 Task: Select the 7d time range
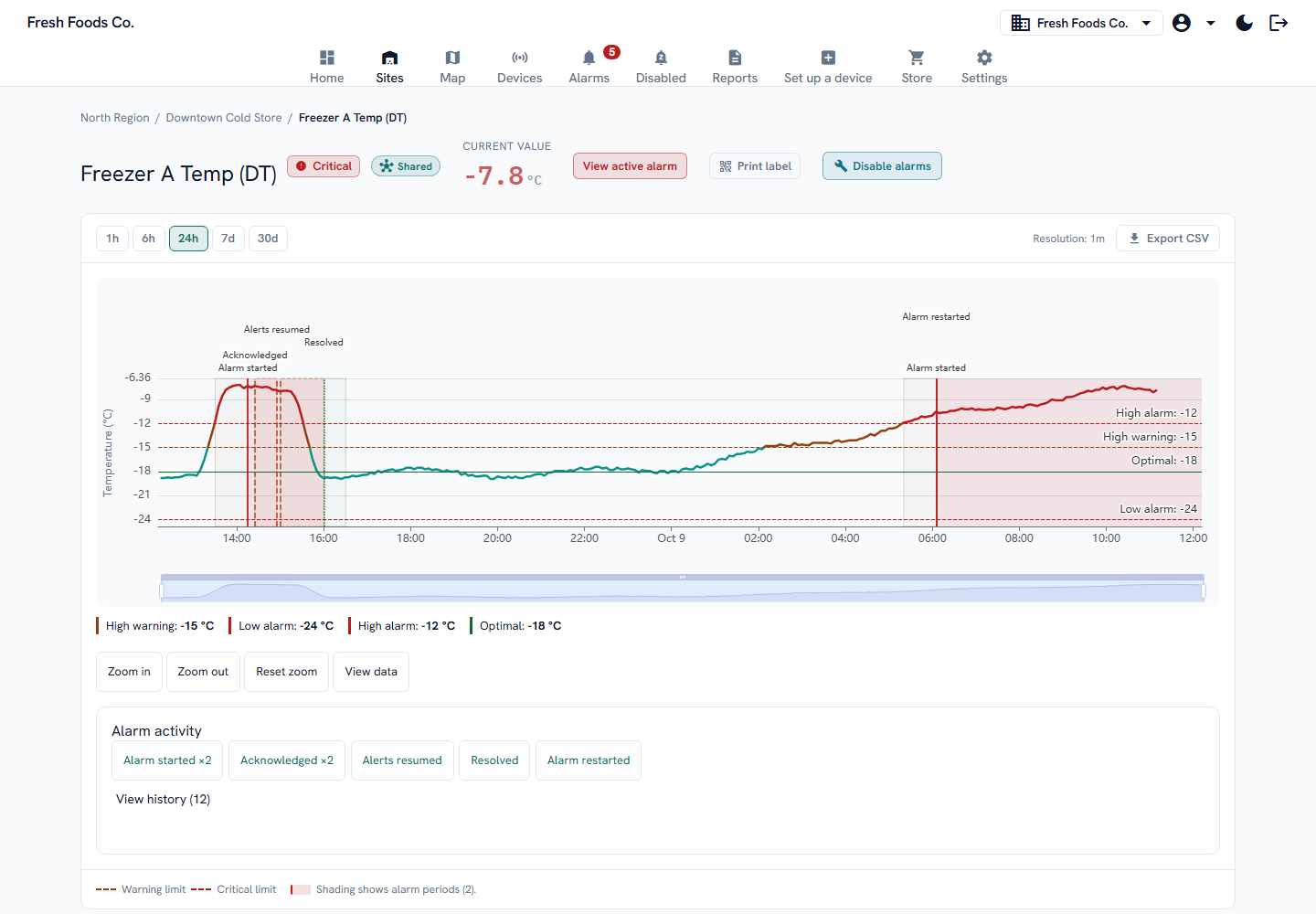pyautogui.click(x=228, y=239)
